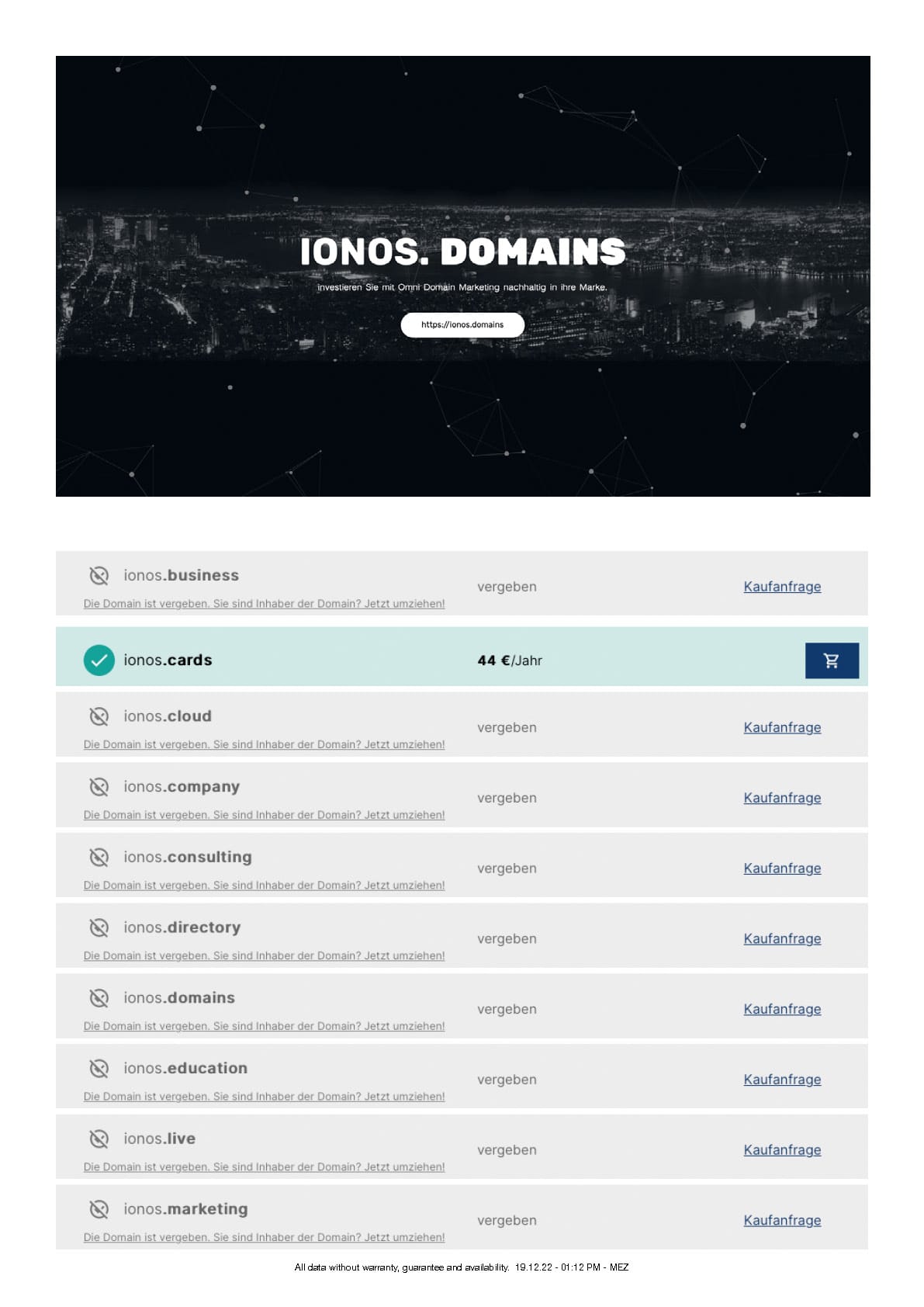
Task: Click the unavailable icon next to ionos.business
Action: (x=99, y=576)
